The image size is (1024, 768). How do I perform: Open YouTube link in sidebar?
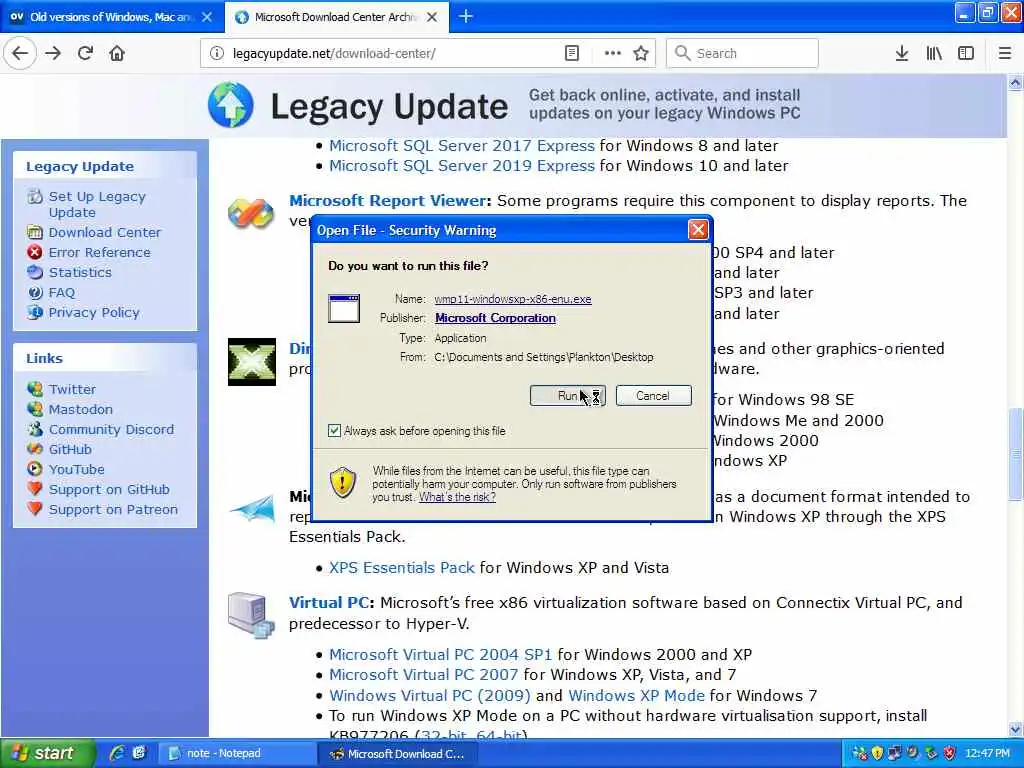pos(76,470)
